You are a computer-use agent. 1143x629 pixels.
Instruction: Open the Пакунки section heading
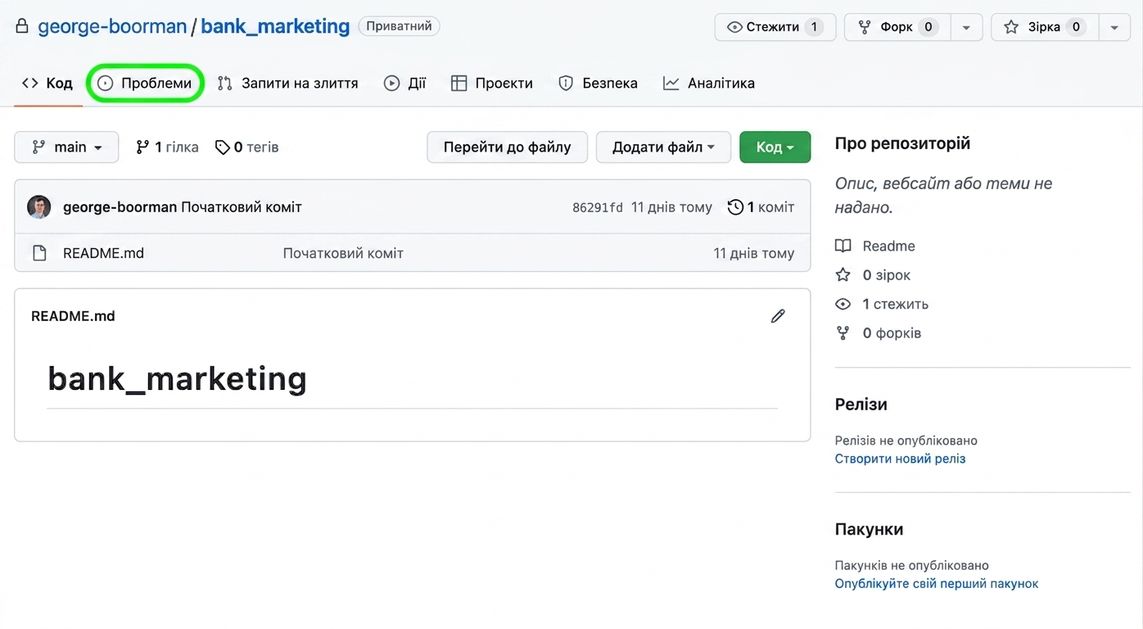869,529
